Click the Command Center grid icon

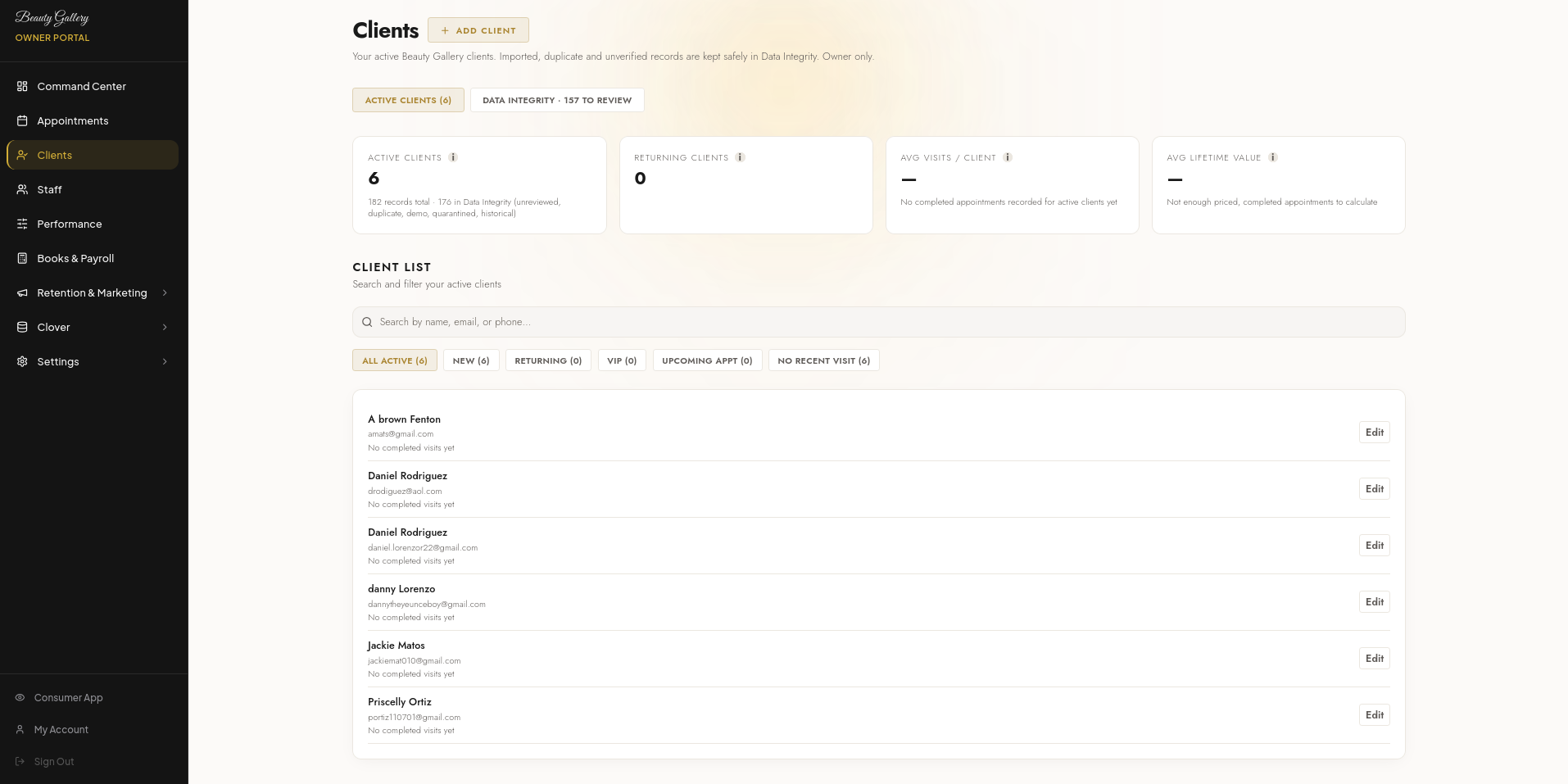click(x=22, y=86)
